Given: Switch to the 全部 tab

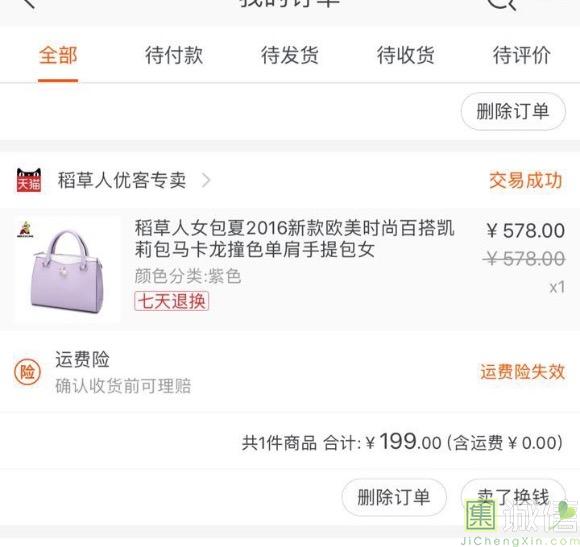Looking at the screenshot, I should point(58,55).
